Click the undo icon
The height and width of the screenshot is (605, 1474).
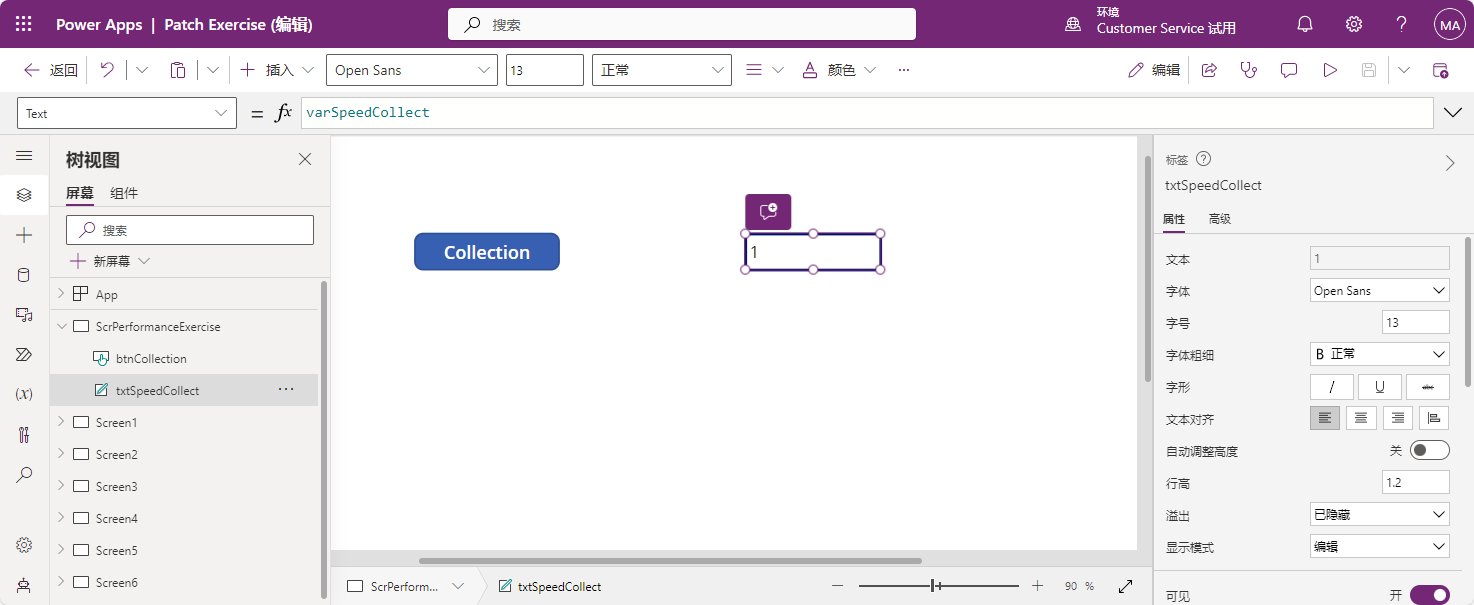point(107,70)
